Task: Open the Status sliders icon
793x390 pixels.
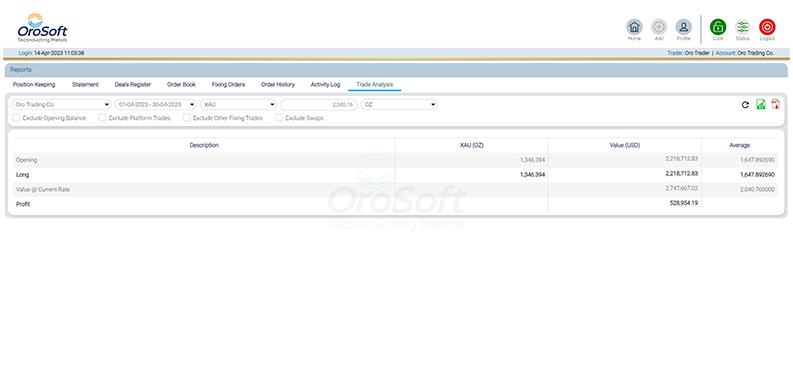Action: tap(742, 27)
